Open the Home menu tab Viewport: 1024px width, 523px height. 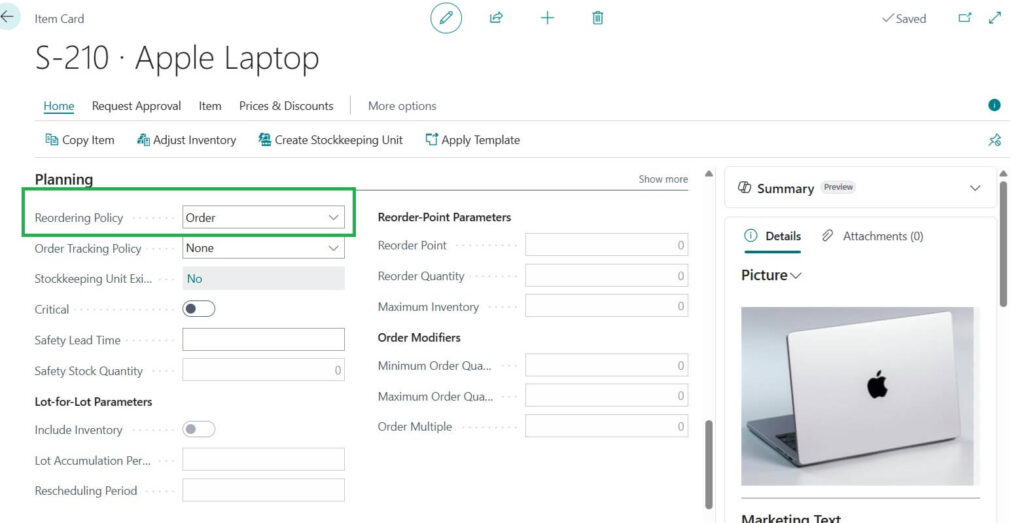coord(59,106)
